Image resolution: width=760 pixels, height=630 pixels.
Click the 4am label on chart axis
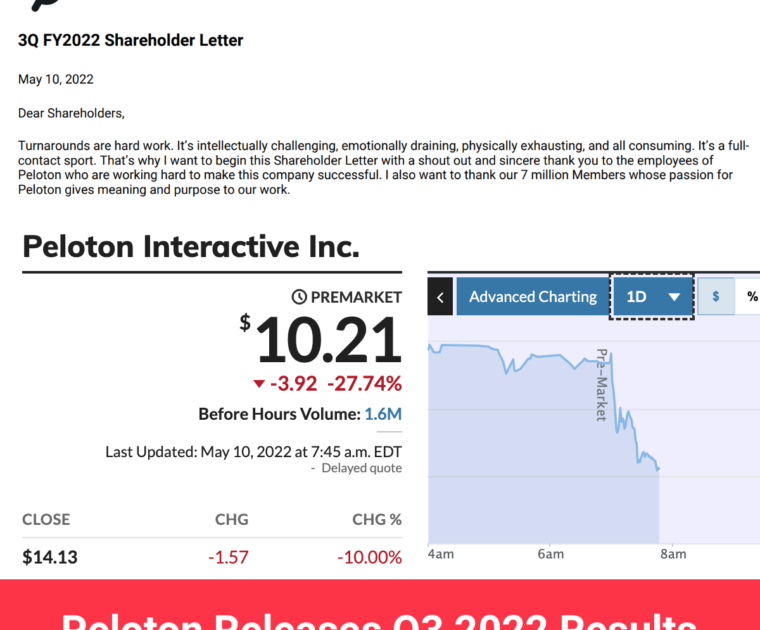[x=441, y=554]
